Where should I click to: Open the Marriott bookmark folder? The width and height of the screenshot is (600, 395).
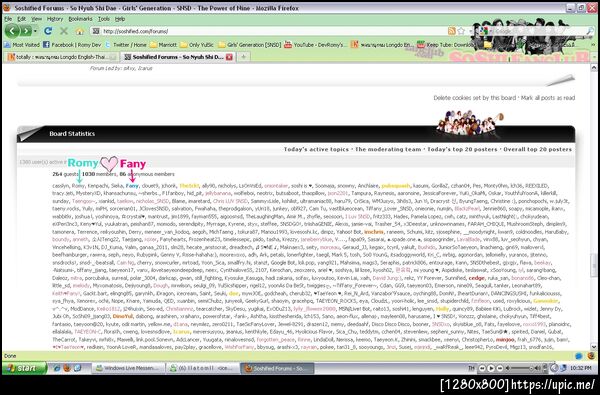click(163, 45)
